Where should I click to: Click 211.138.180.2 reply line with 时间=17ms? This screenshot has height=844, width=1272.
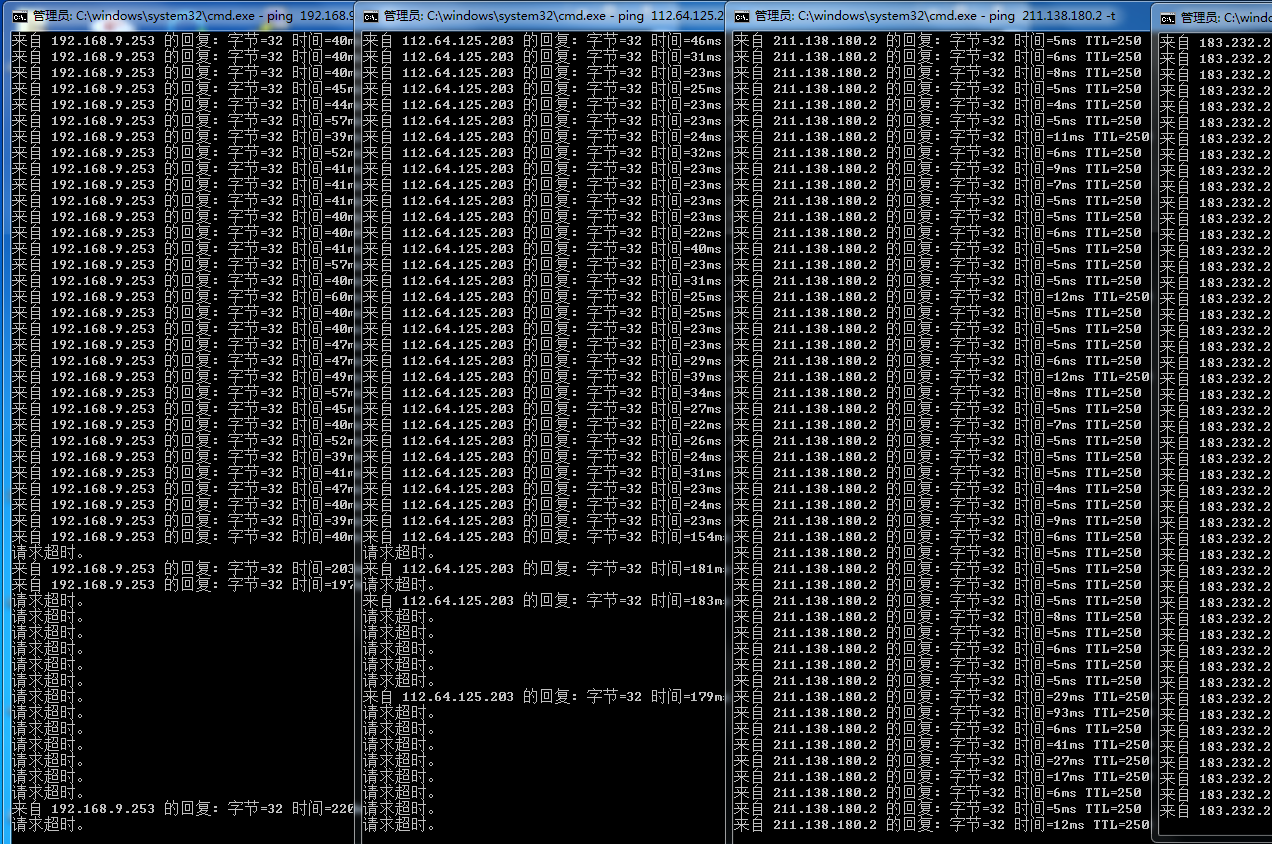tap(941, 777)
